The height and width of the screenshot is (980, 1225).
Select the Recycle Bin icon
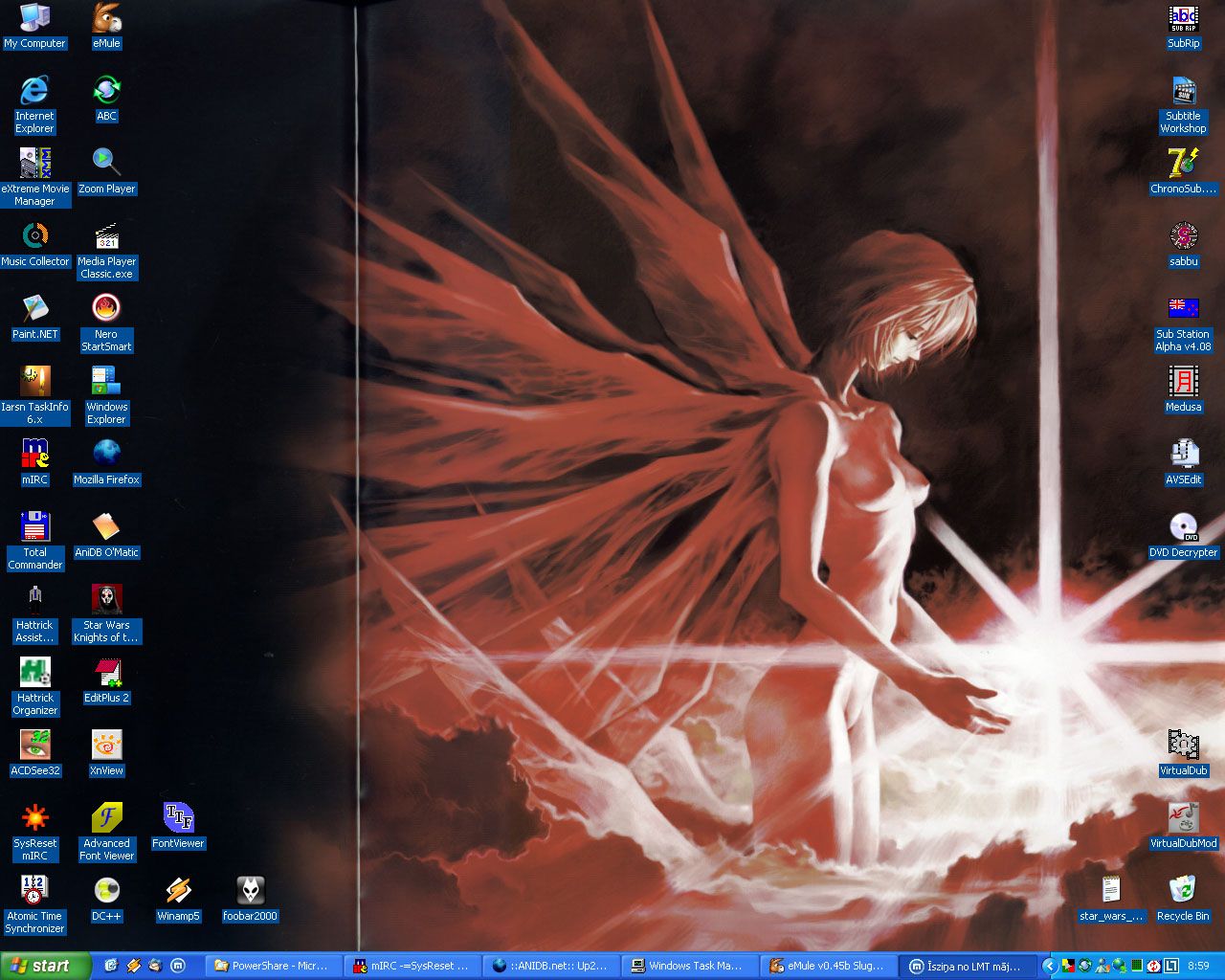[x=1183, y=899]
